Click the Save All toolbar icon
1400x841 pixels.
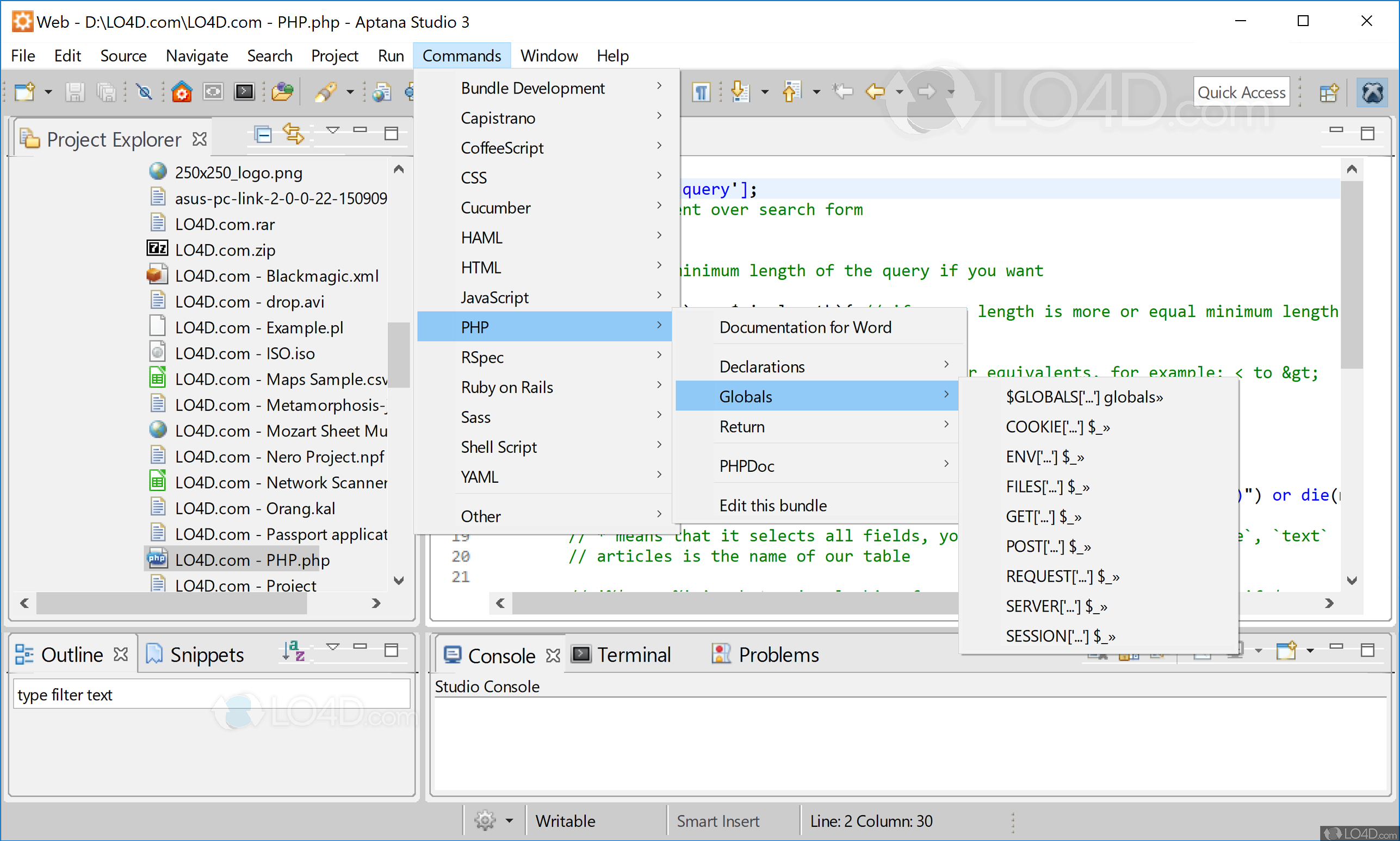(107, 91)
